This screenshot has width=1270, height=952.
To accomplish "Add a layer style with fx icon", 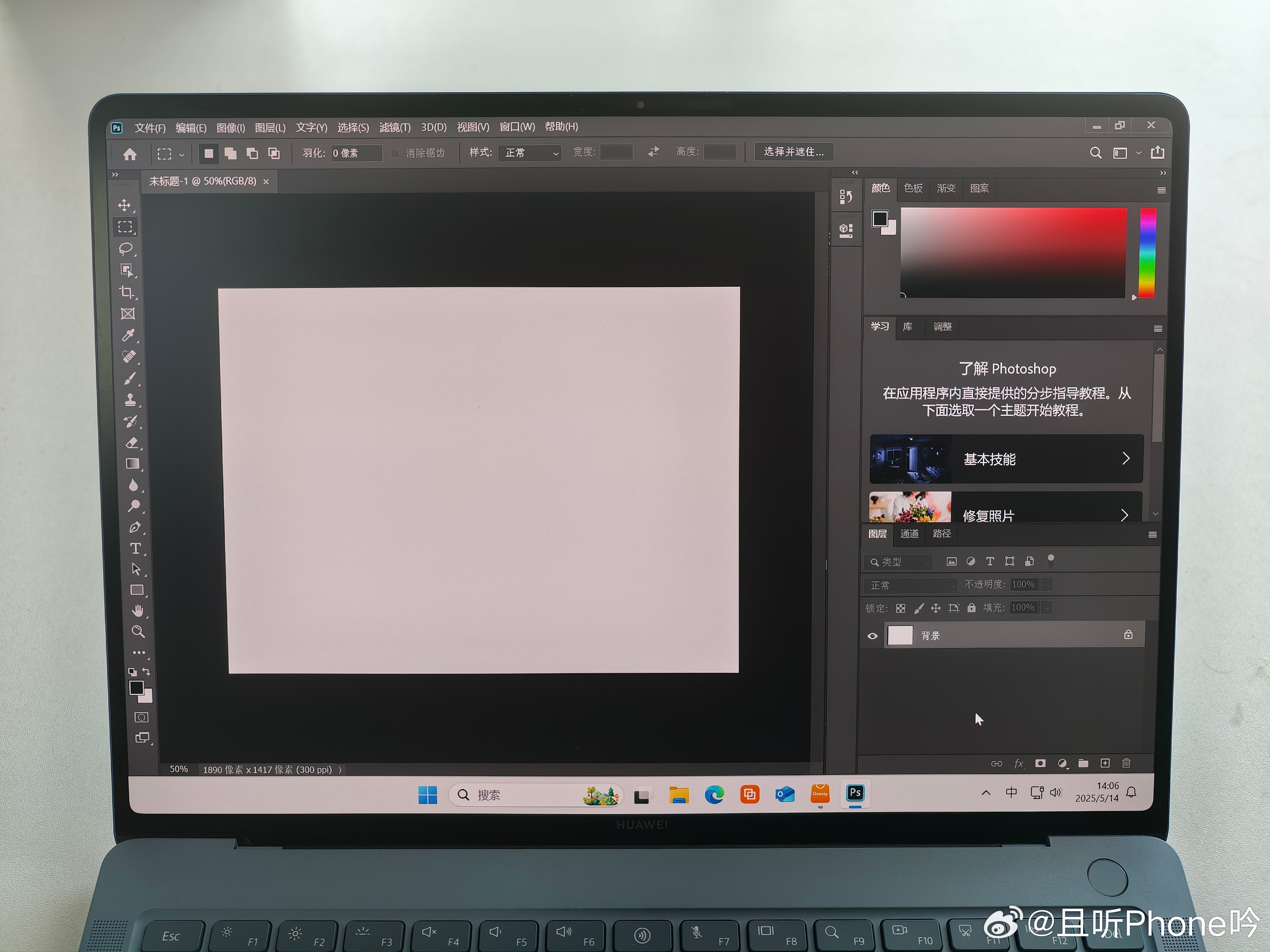I will click(x=1019, y=763).
